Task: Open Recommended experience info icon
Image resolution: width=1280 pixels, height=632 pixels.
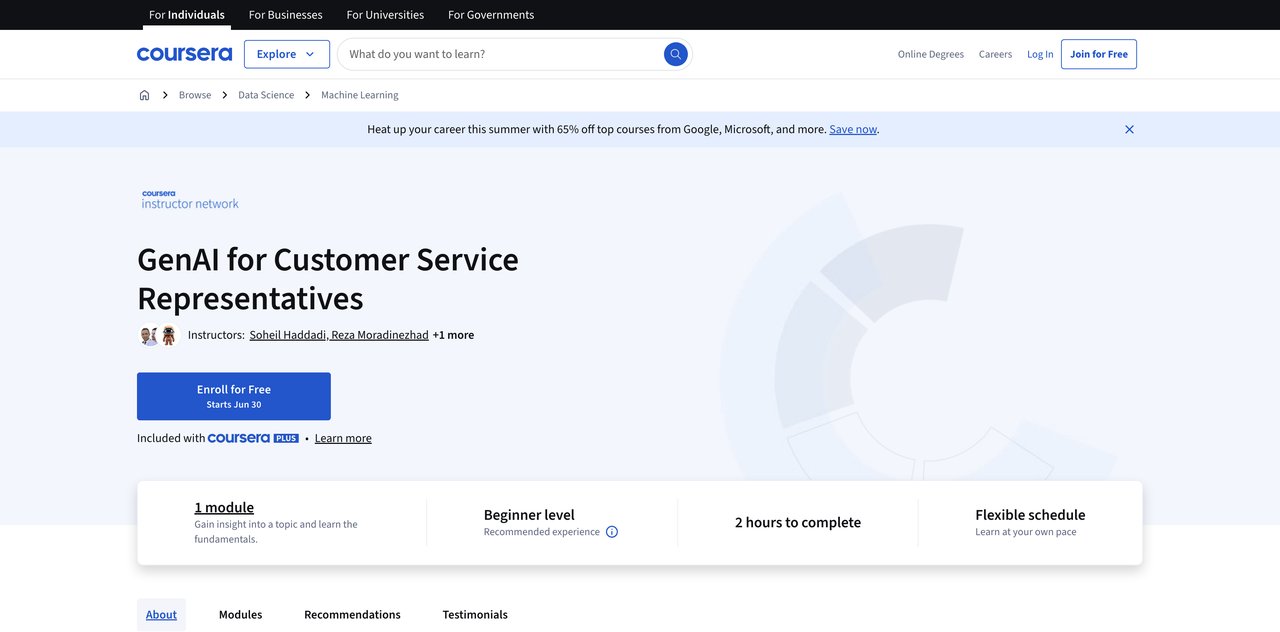Action: point(612,532)
